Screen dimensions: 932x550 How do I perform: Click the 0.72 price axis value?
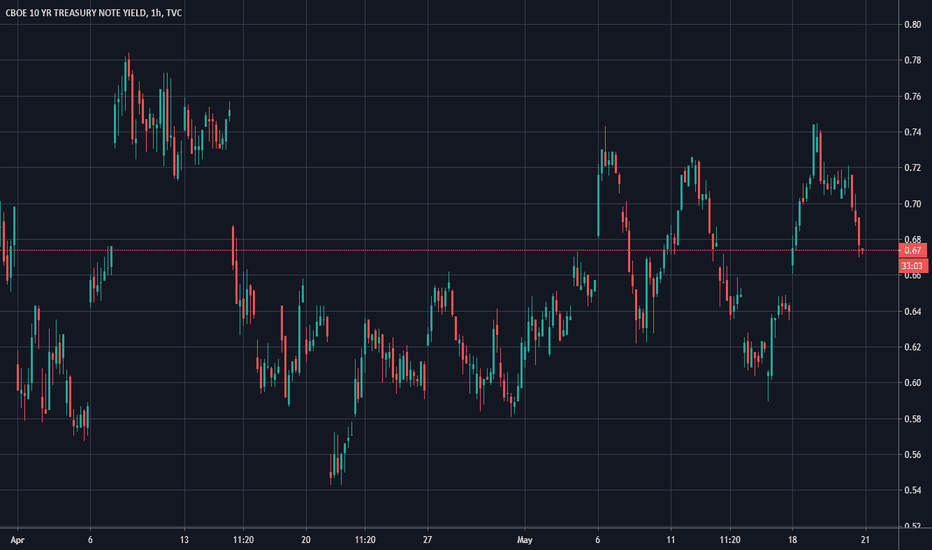(912, 168)
